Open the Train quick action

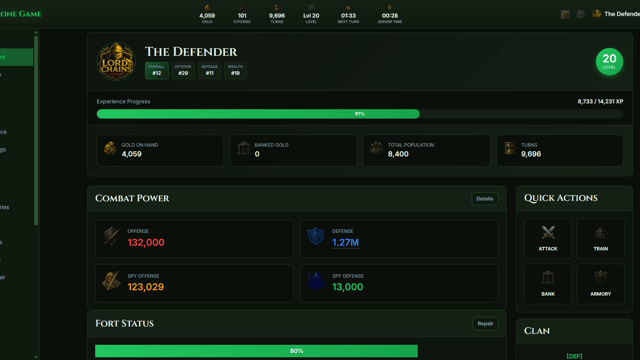(x=600, y=239)
